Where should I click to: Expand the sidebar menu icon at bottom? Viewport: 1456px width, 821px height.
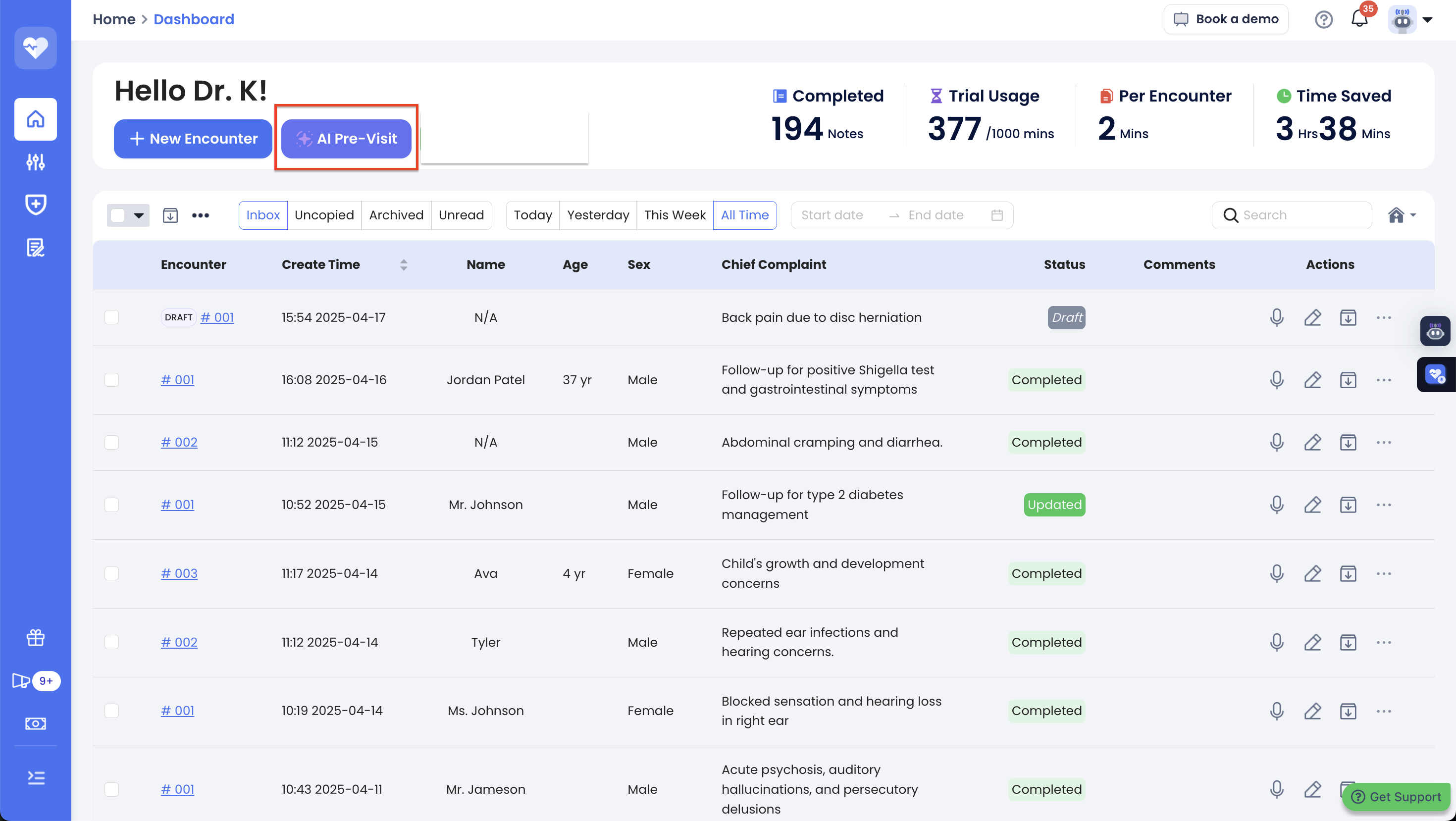36,778
